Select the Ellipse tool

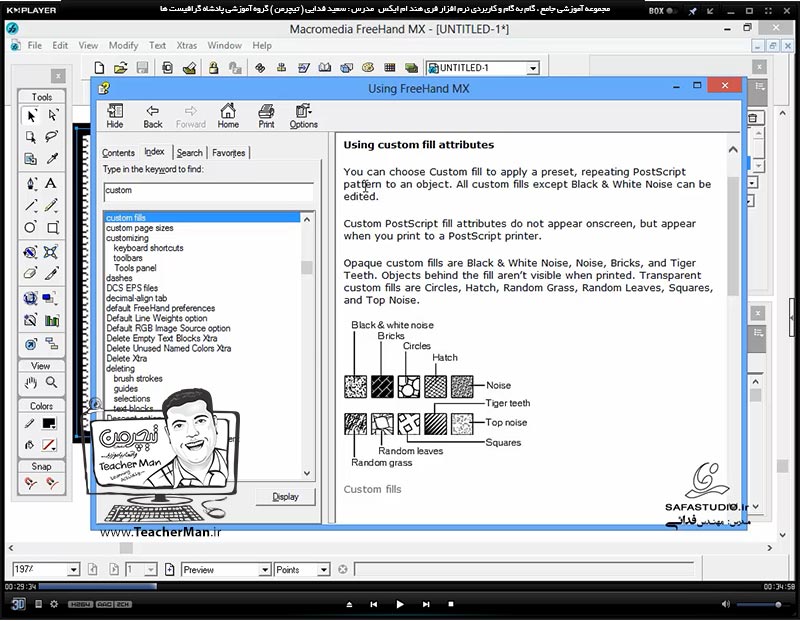tap(31, 227)
